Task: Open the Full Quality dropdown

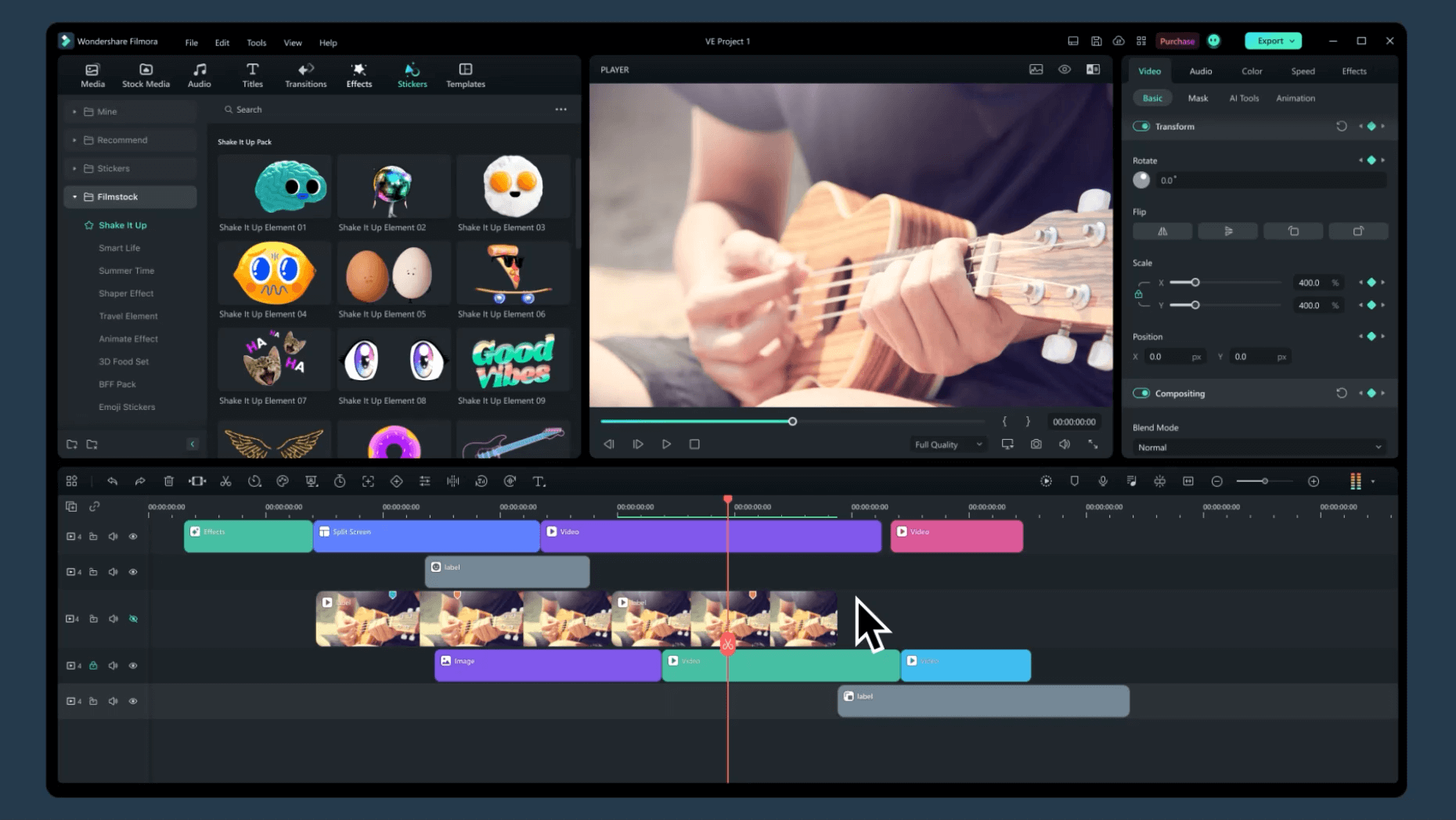Action: 947,444
